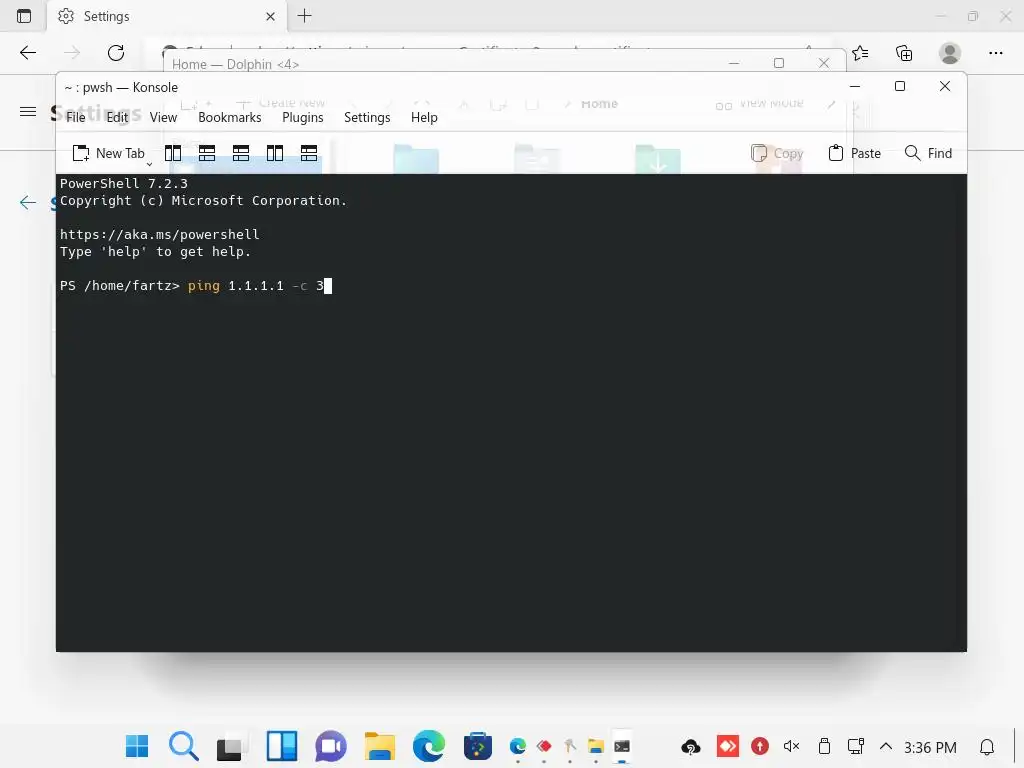Click 'Copyright (c) Microsoft Corporation.' terminal line
Screen dimensions: 1024x768
tap(203, 200)
